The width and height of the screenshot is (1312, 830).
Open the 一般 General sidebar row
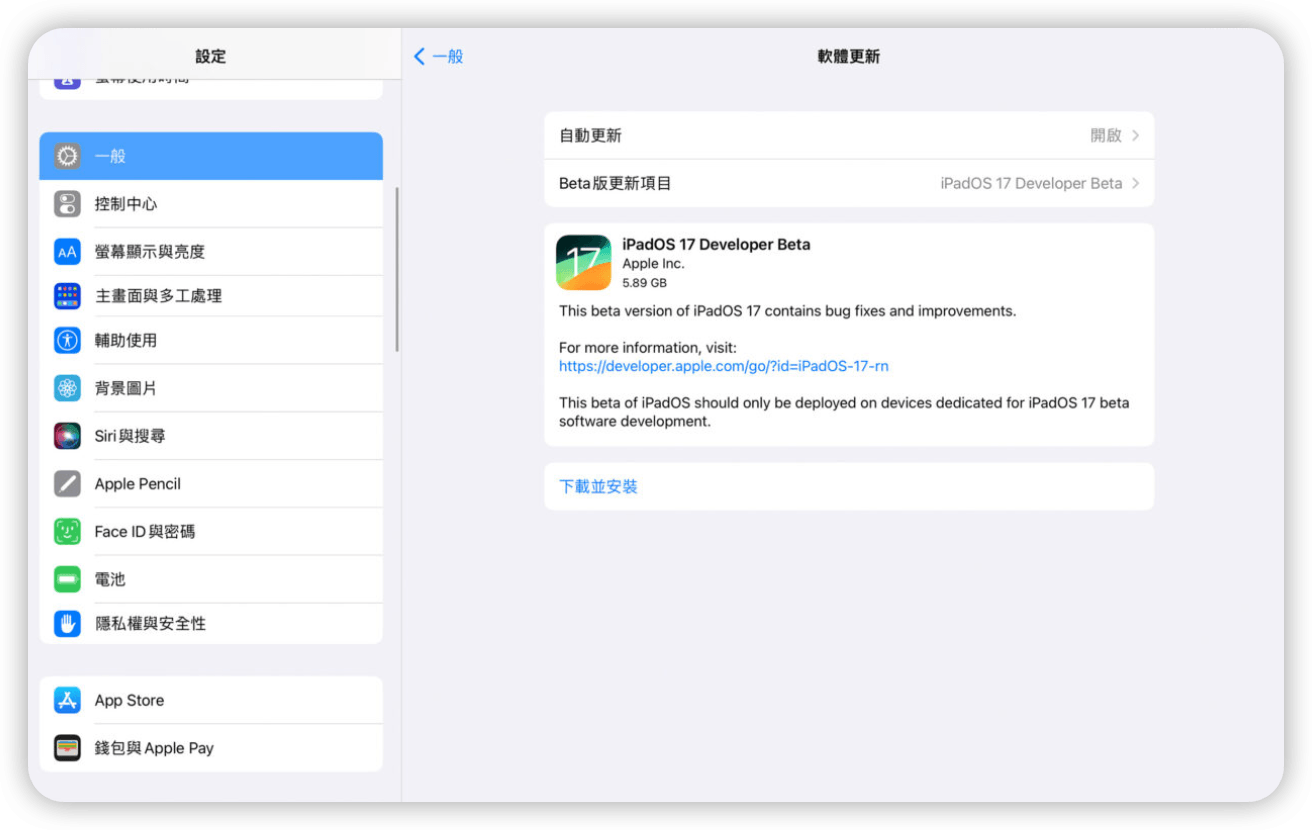pyautogui.click(x=211, y=156)
